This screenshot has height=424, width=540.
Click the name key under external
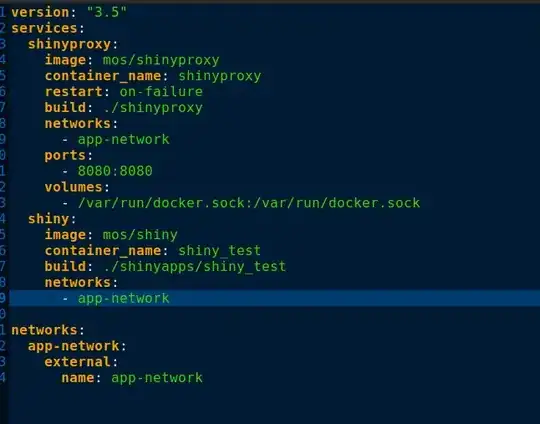pyautogui.click(x=77, y=378)
